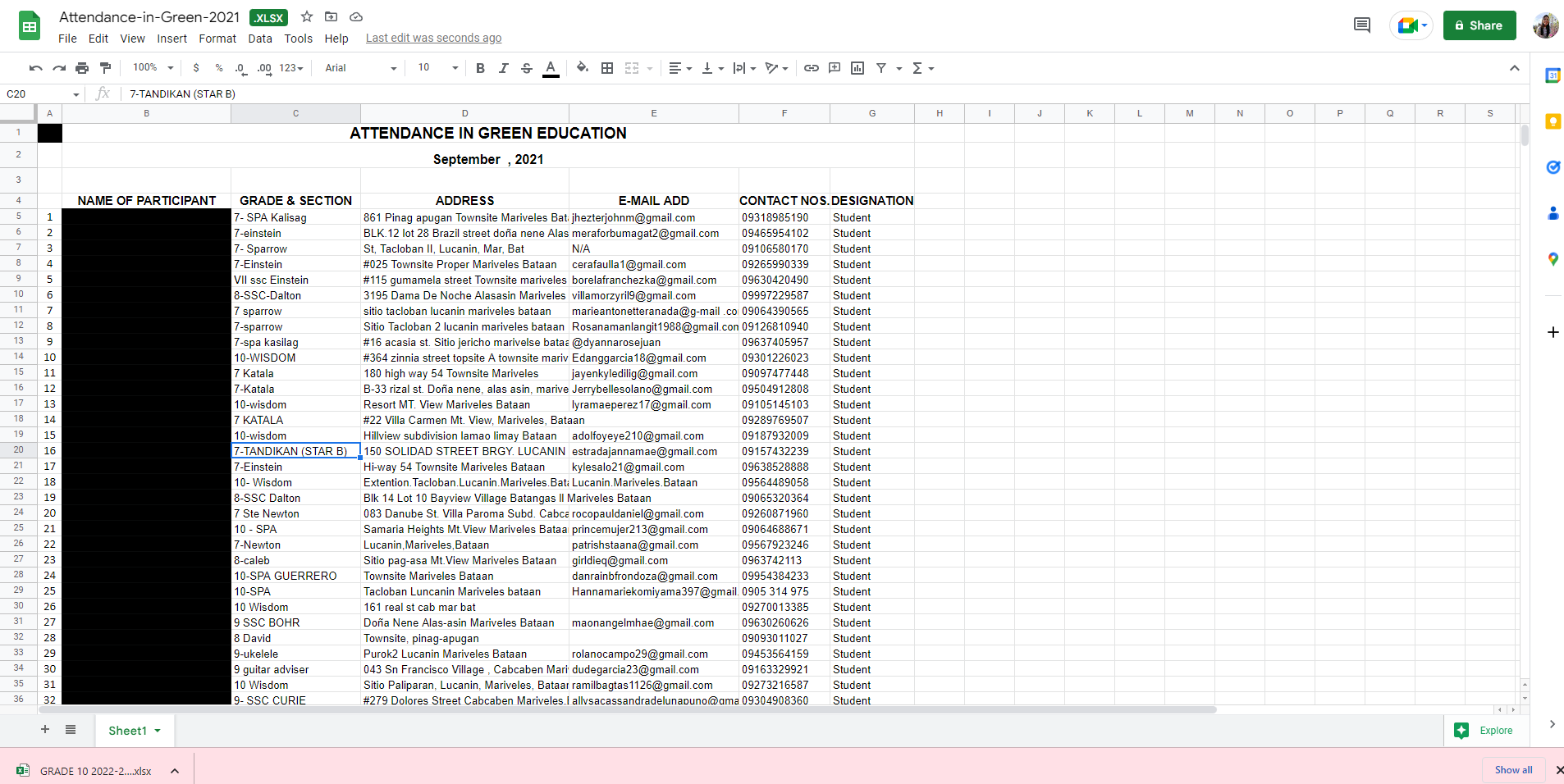The width and height of the screenshot is (1564, 784).
Task: Click the insert link icon
Action: [x=811, y=68]
